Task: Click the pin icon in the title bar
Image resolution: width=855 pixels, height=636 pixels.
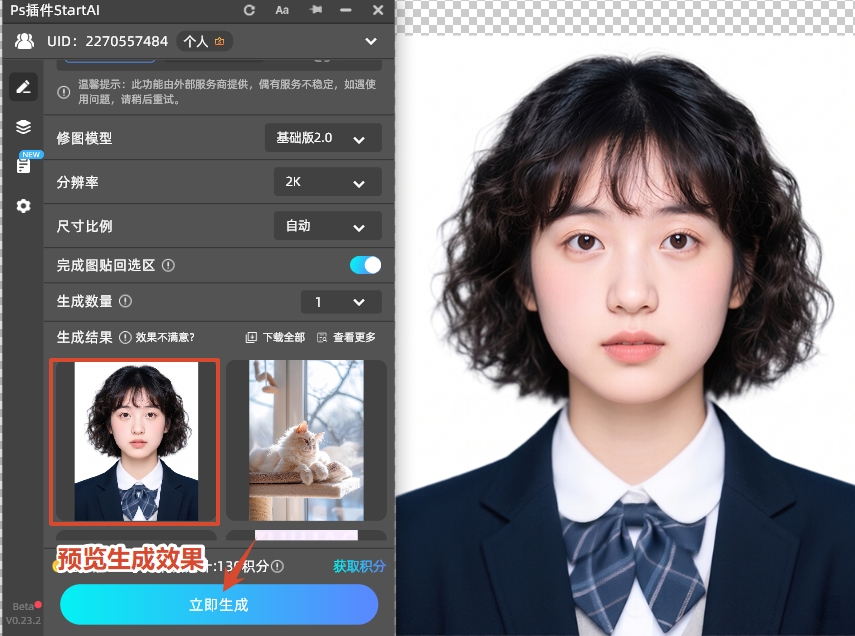Action: point(315,11)
